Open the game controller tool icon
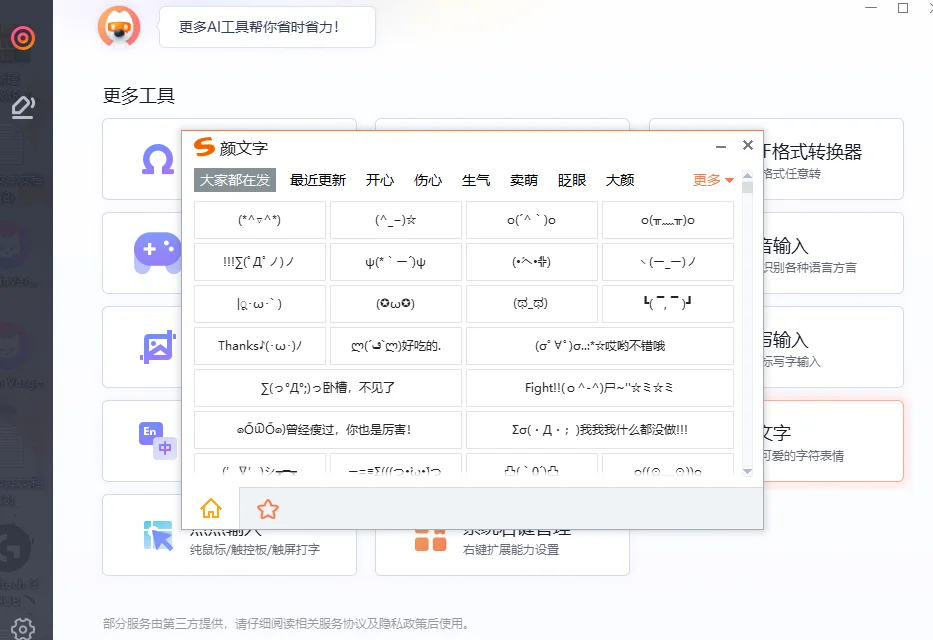 (158, 250)
